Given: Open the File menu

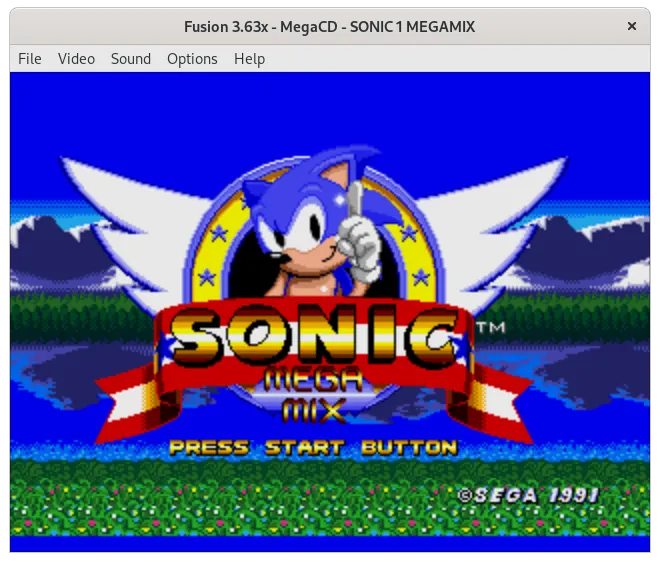Looking at the screenshot, I should [29, 59].
